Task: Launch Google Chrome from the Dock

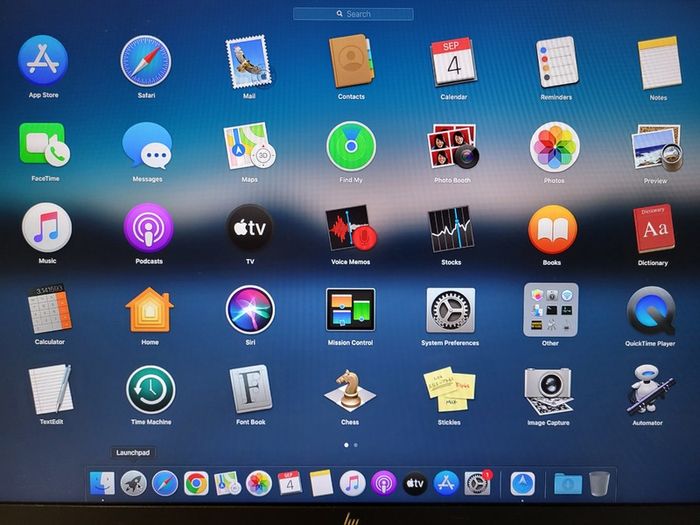Action: (196, 483)
